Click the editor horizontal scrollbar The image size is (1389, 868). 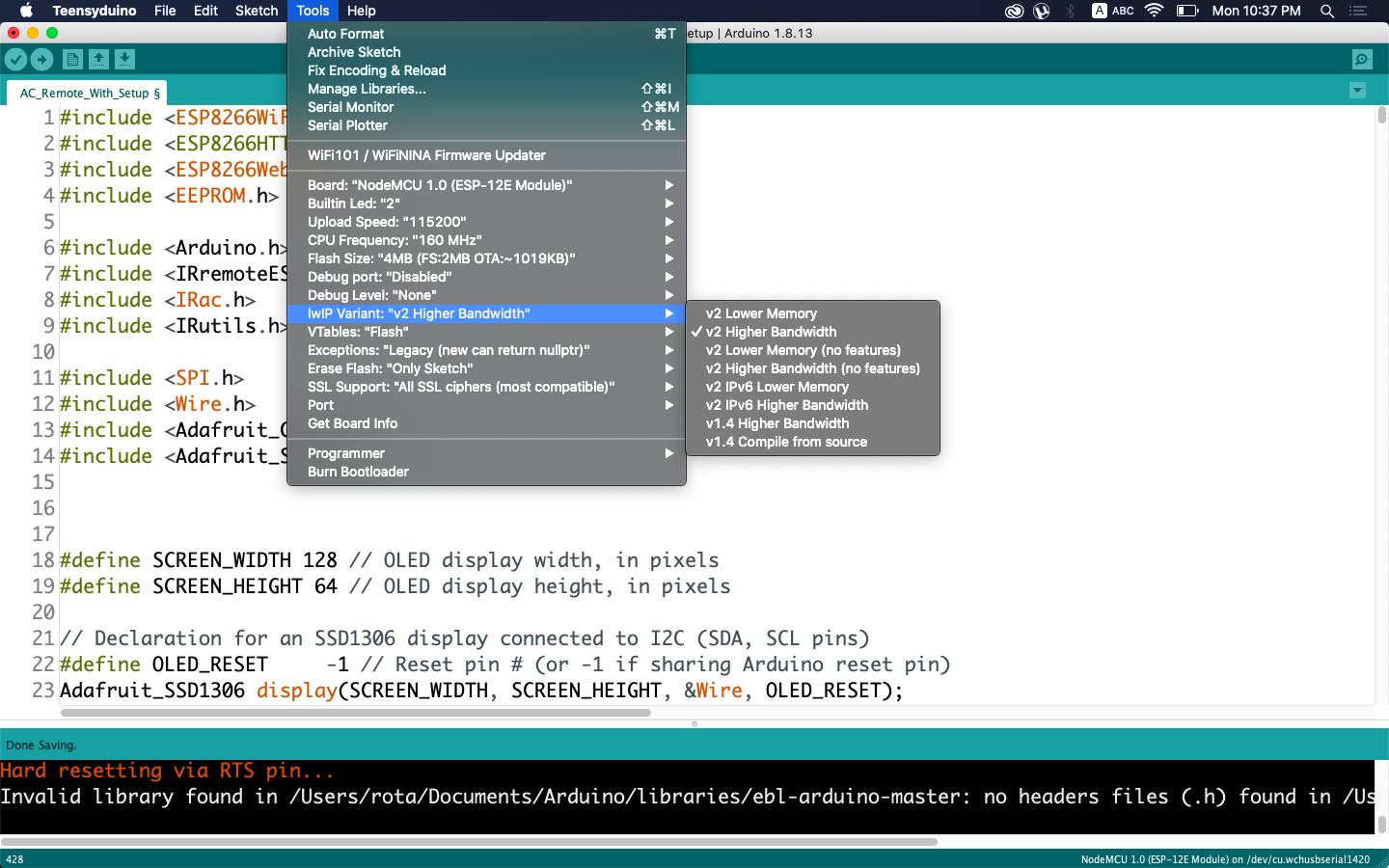[x=355, y=713]
